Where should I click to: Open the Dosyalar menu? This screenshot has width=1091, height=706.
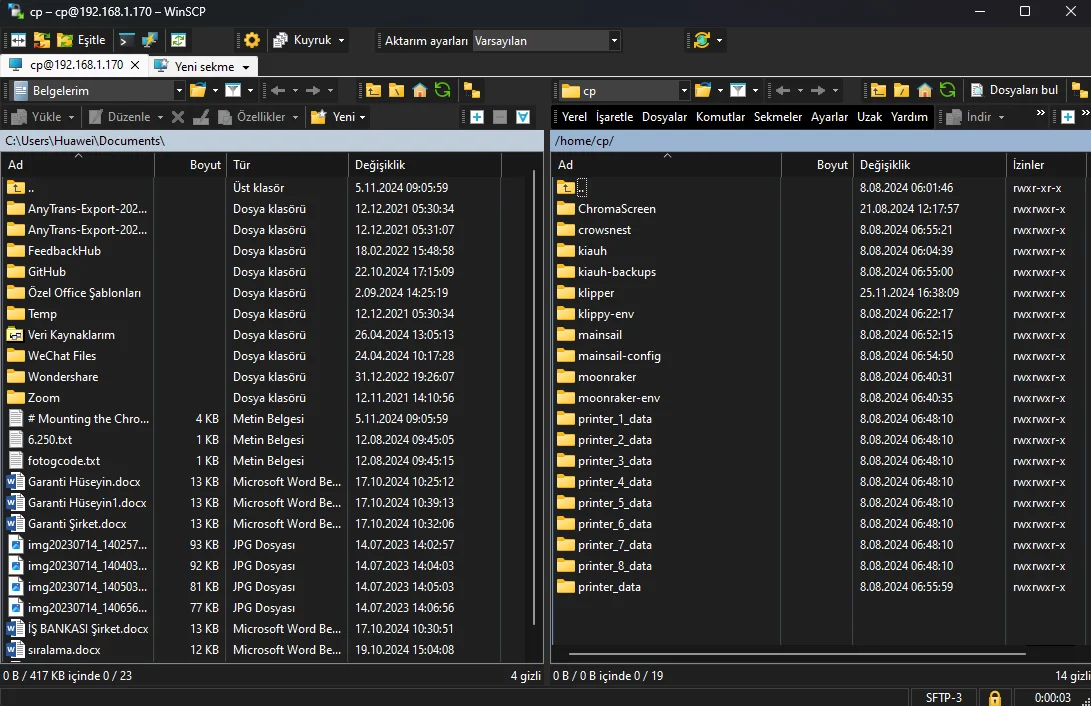coord(664,117)
